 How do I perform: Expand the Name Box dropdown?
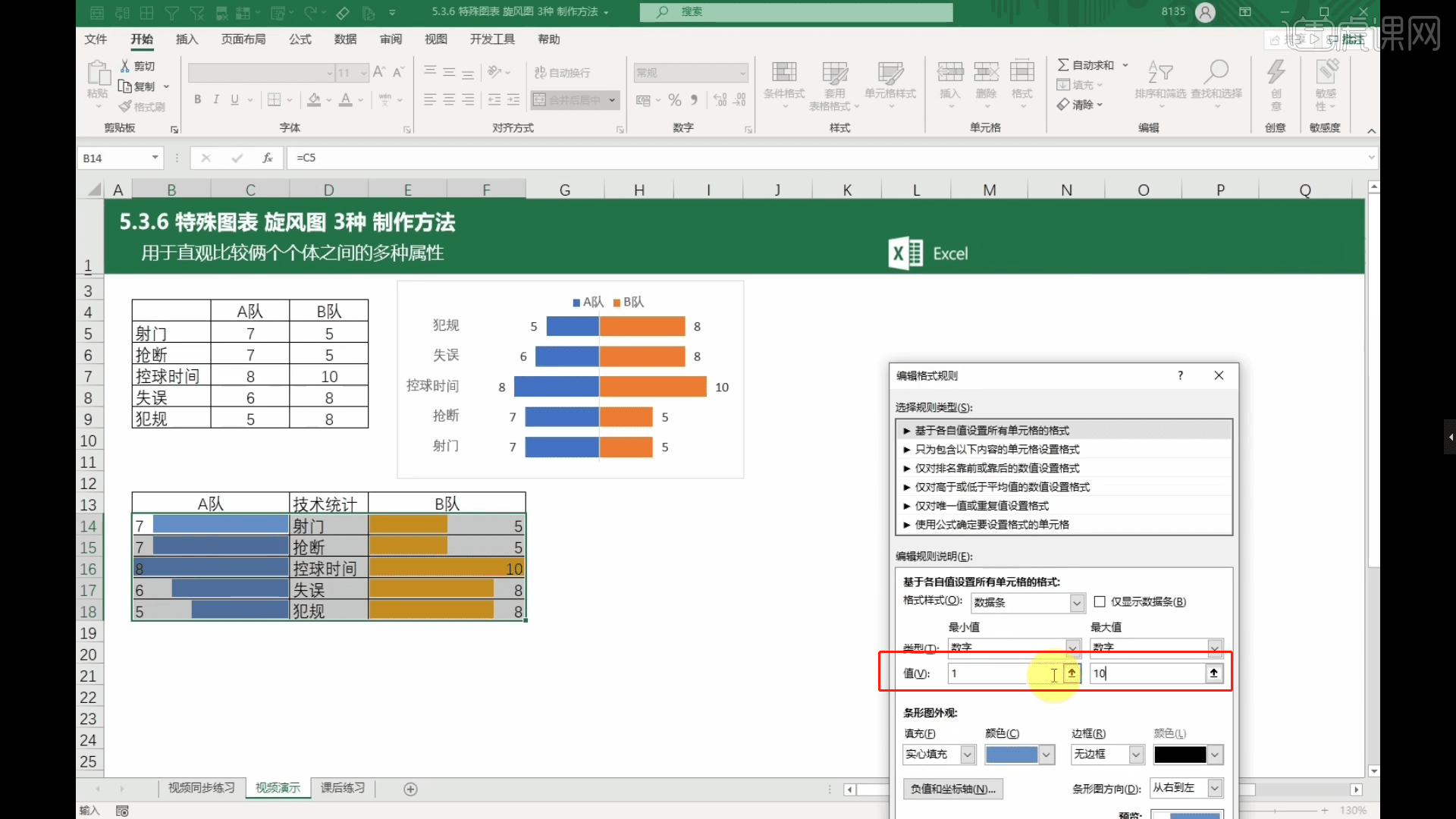click(x=155, y=158)
